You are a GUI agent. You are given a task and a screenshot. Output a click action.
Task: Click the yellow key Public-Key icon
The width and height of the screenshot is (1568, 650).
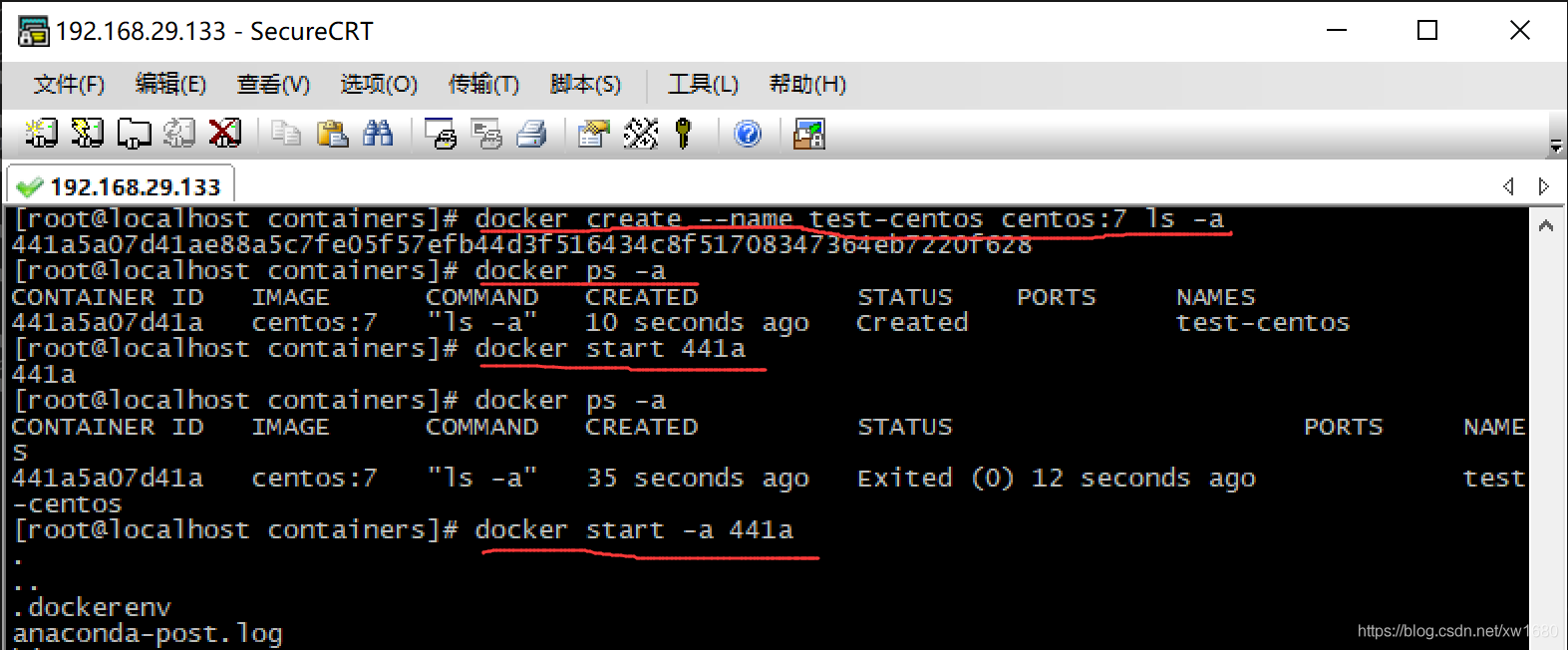point(684,134)
